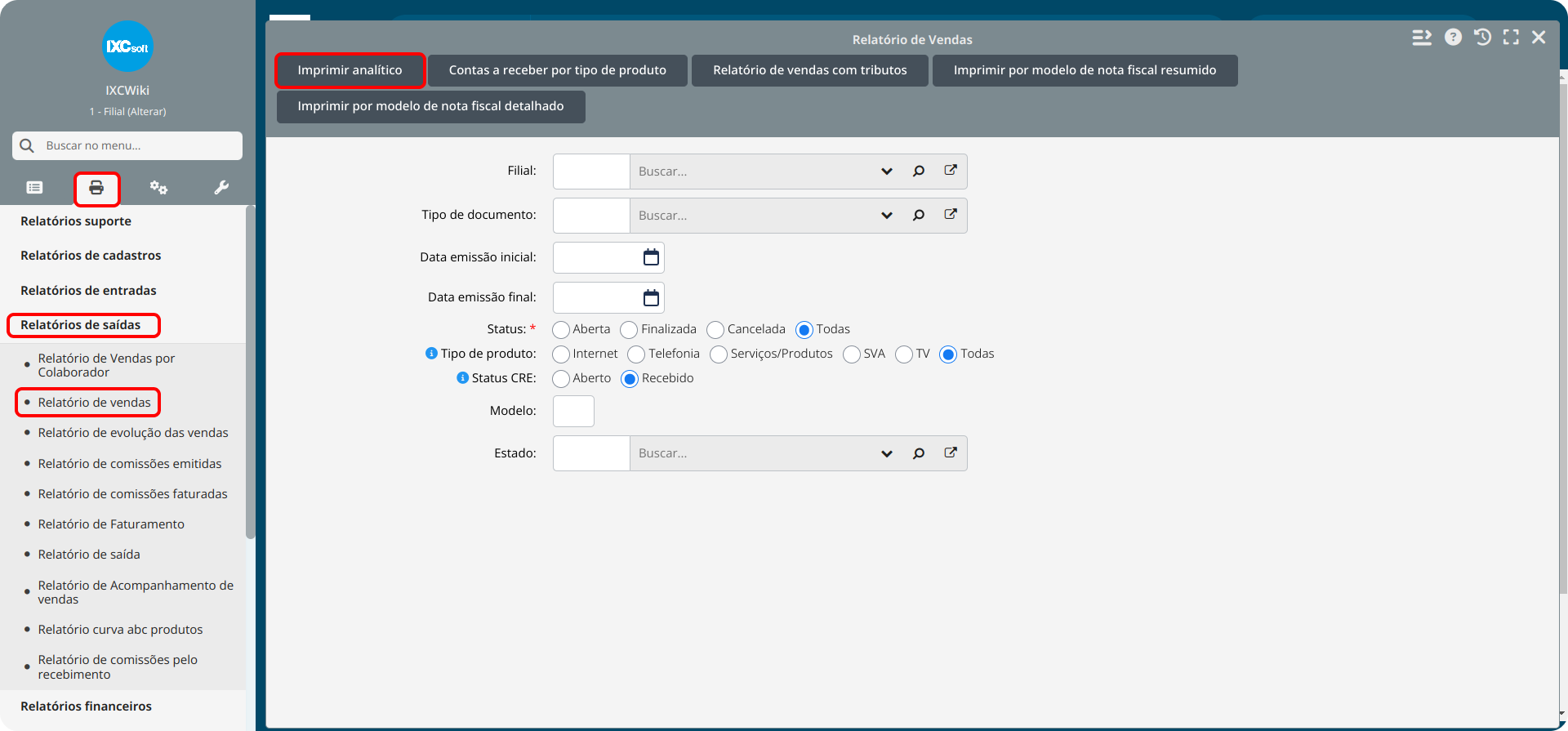Click the Modelo input box
The width and height of the screenshot is (1568, 731).
pyautogui.click(x=573, y=411)
